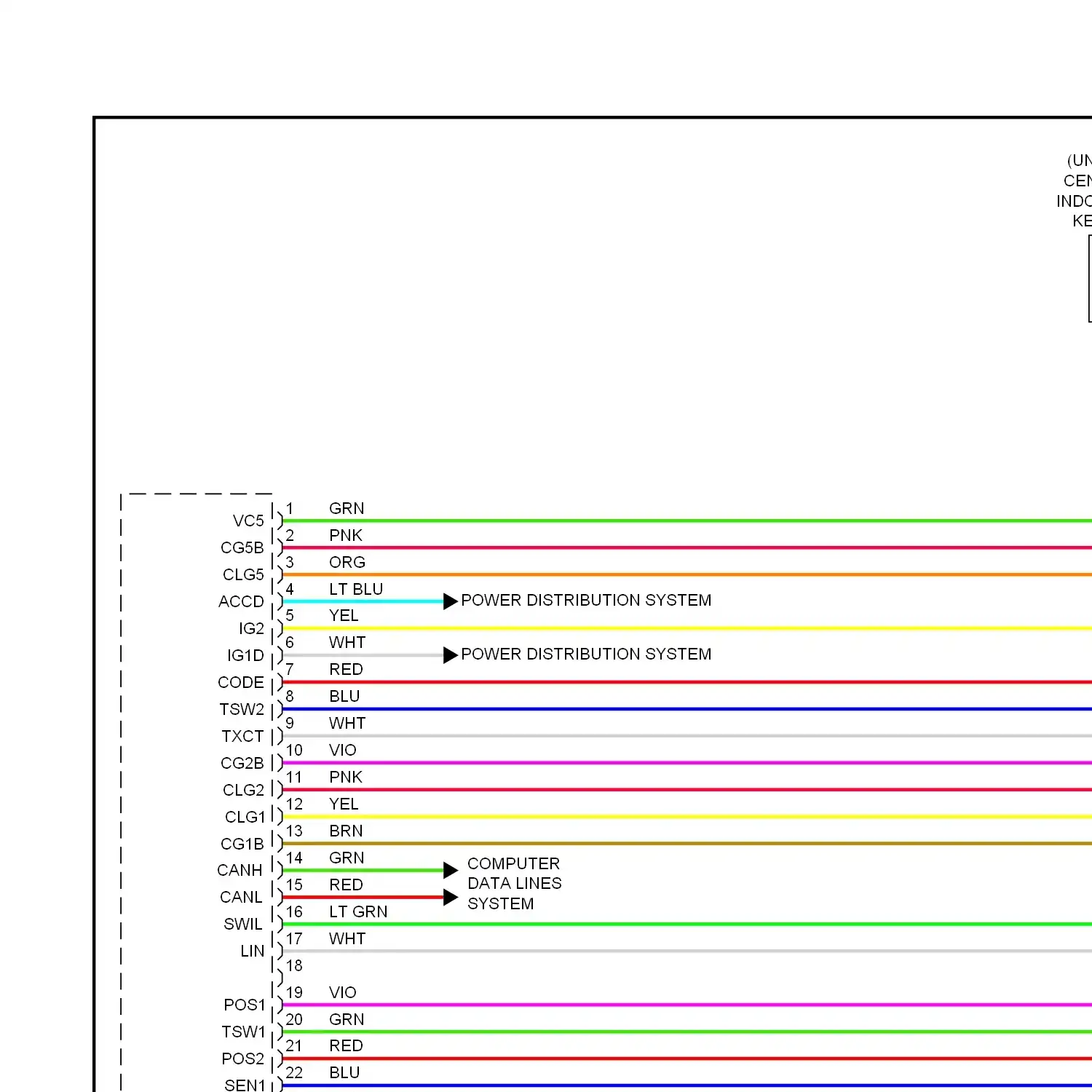
Task: Select the CANL terminal label
Action: (241, 898)
